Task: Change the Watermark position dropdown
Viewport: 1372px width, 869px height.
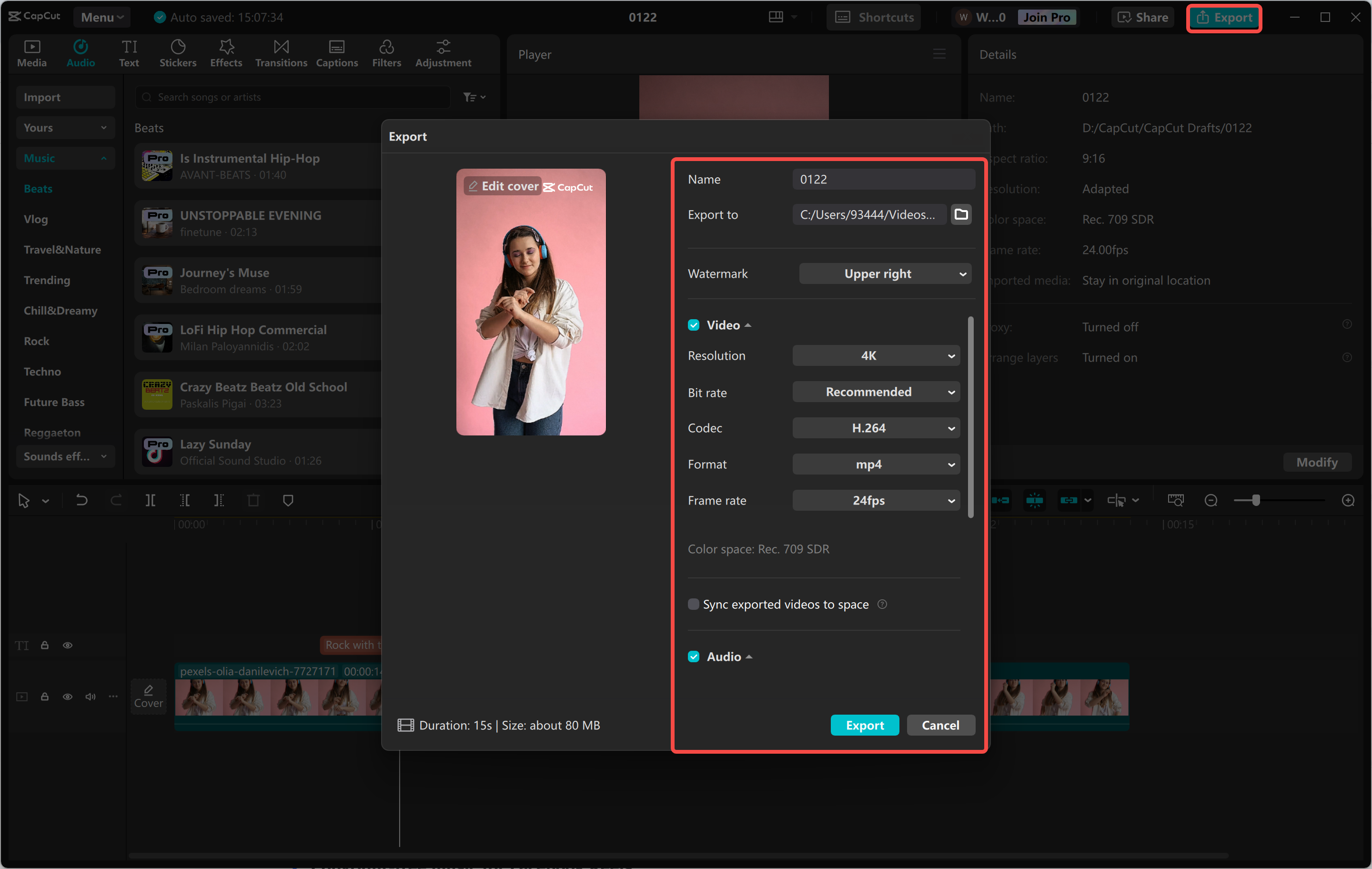Action: click(x=885, y=273)
